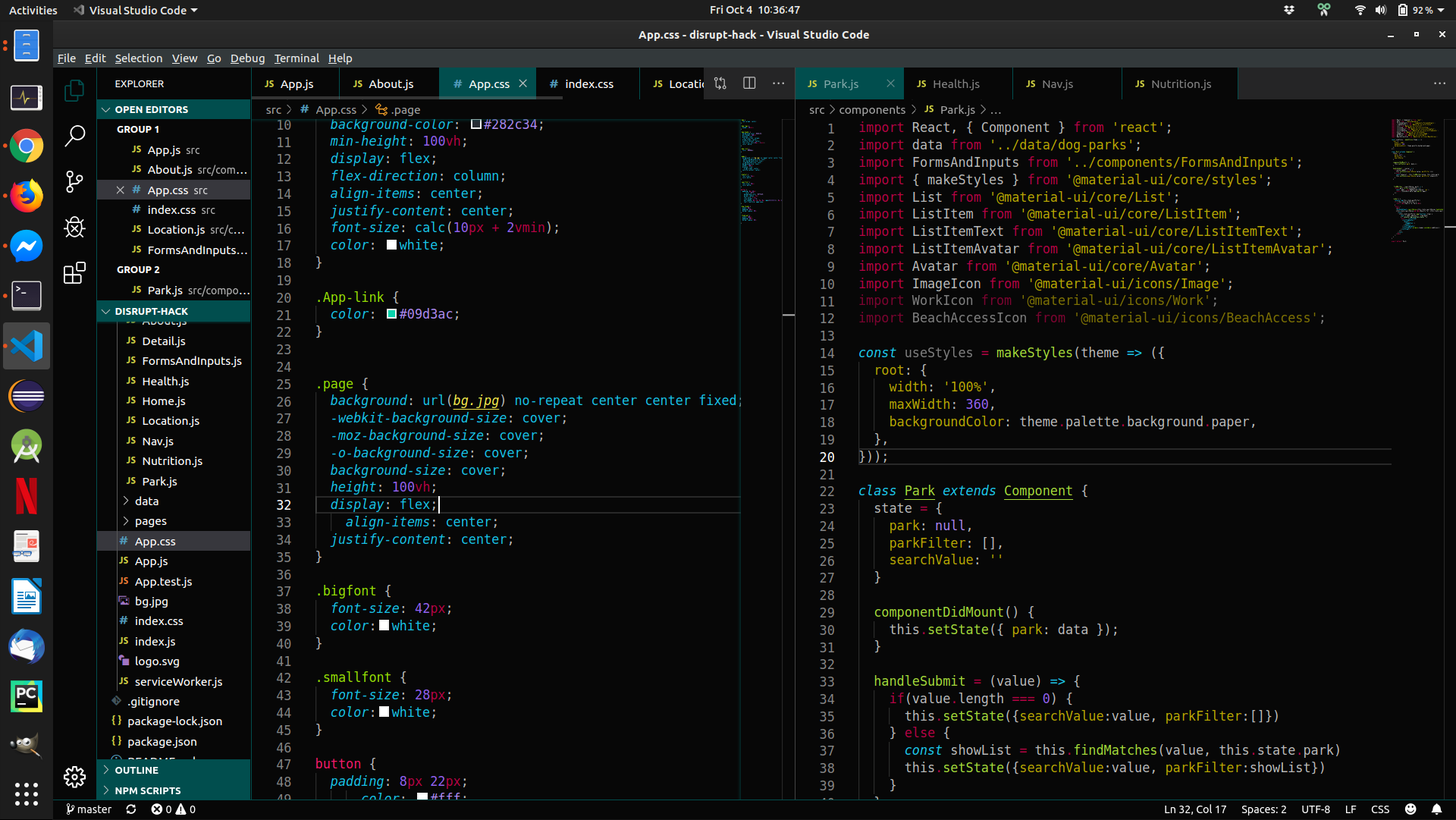Open the Search view in activity bar
This screenshot has height=820, width=1456.
[x=74, y=136]
